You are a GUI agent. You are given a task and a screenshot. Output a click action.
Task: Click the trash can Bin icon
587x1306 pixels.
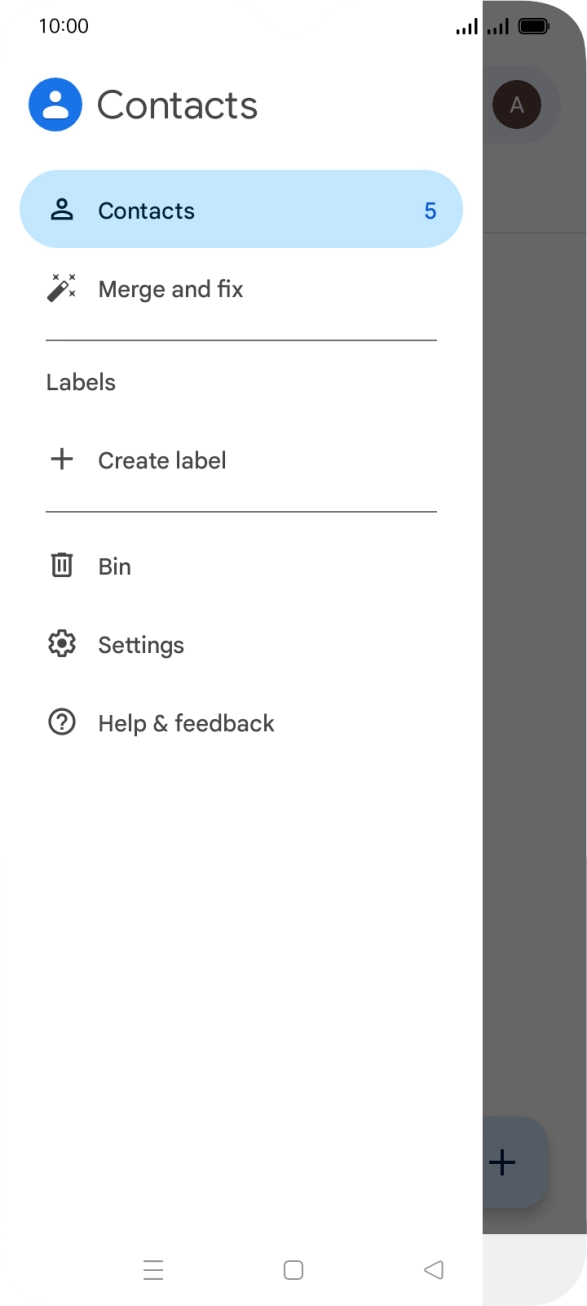pos(62,566)
